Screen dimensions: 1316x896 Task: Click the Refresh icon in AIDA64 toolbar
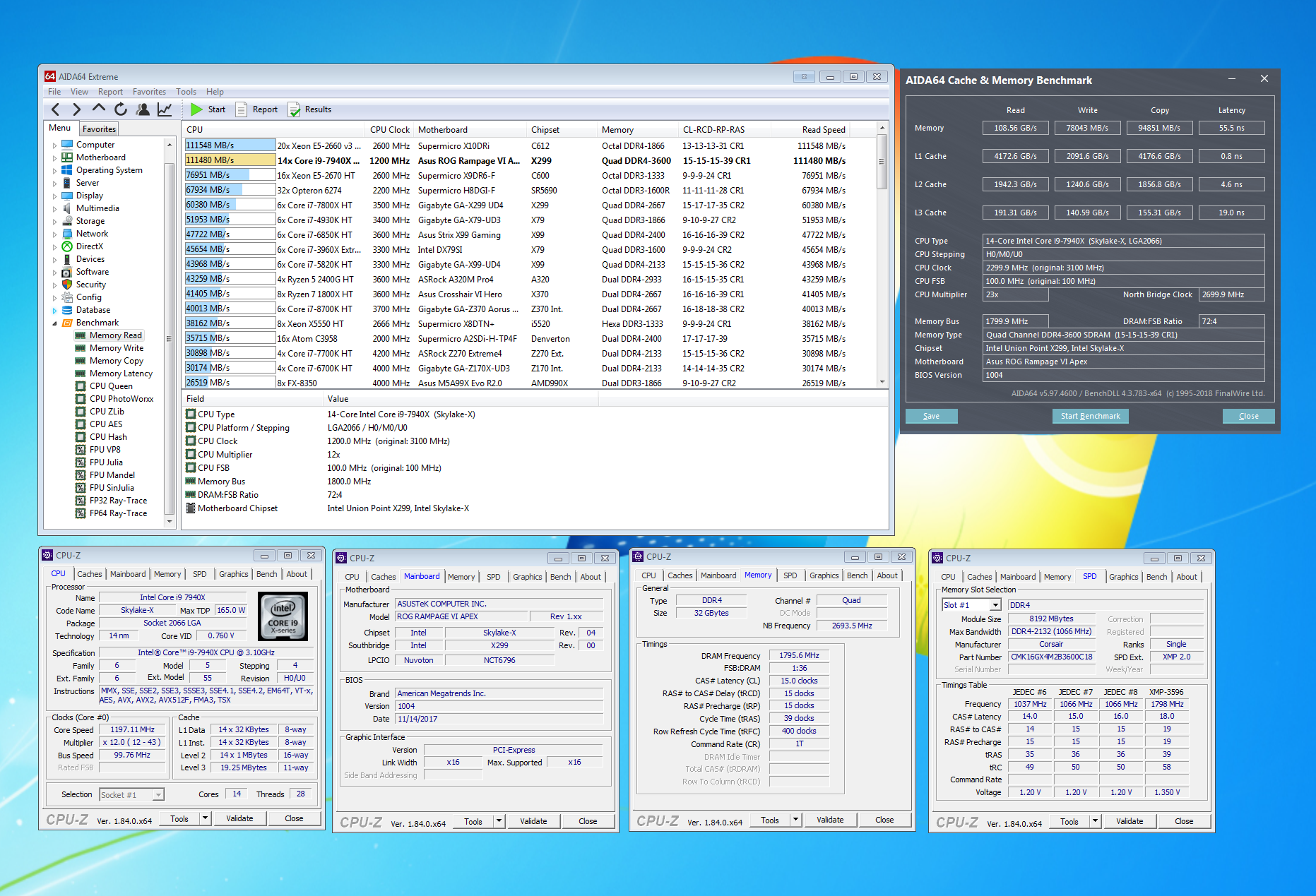(x=121, y=109)
